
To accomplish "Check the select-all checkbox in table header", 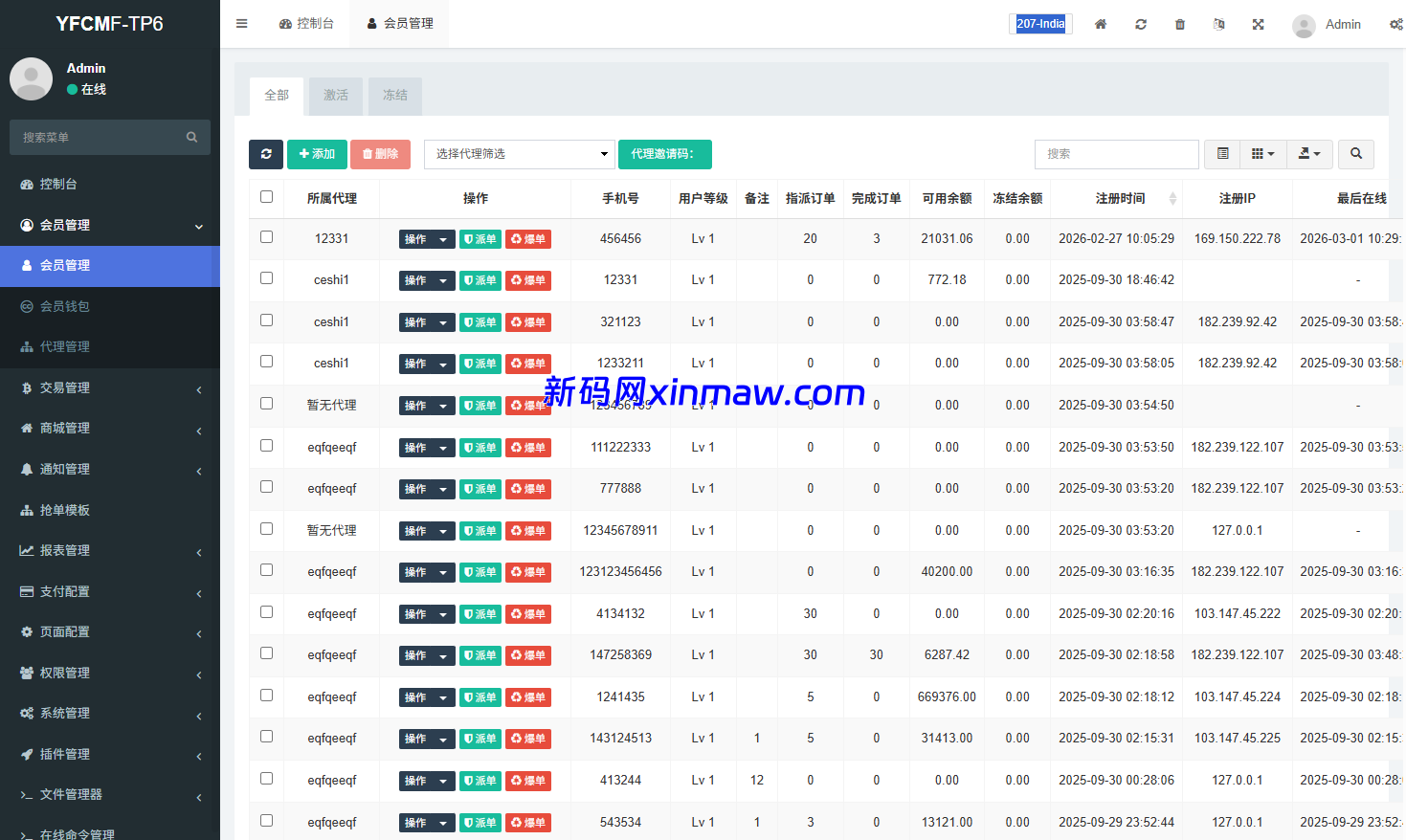I will pyautogui.click(x=266, y=197).
